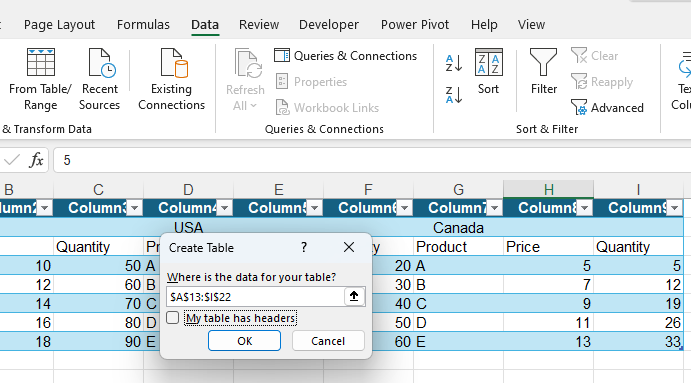The width and height of the screenshot is (691, 383).
Task: Clear the current filter
Action: [x=595, y=56]
